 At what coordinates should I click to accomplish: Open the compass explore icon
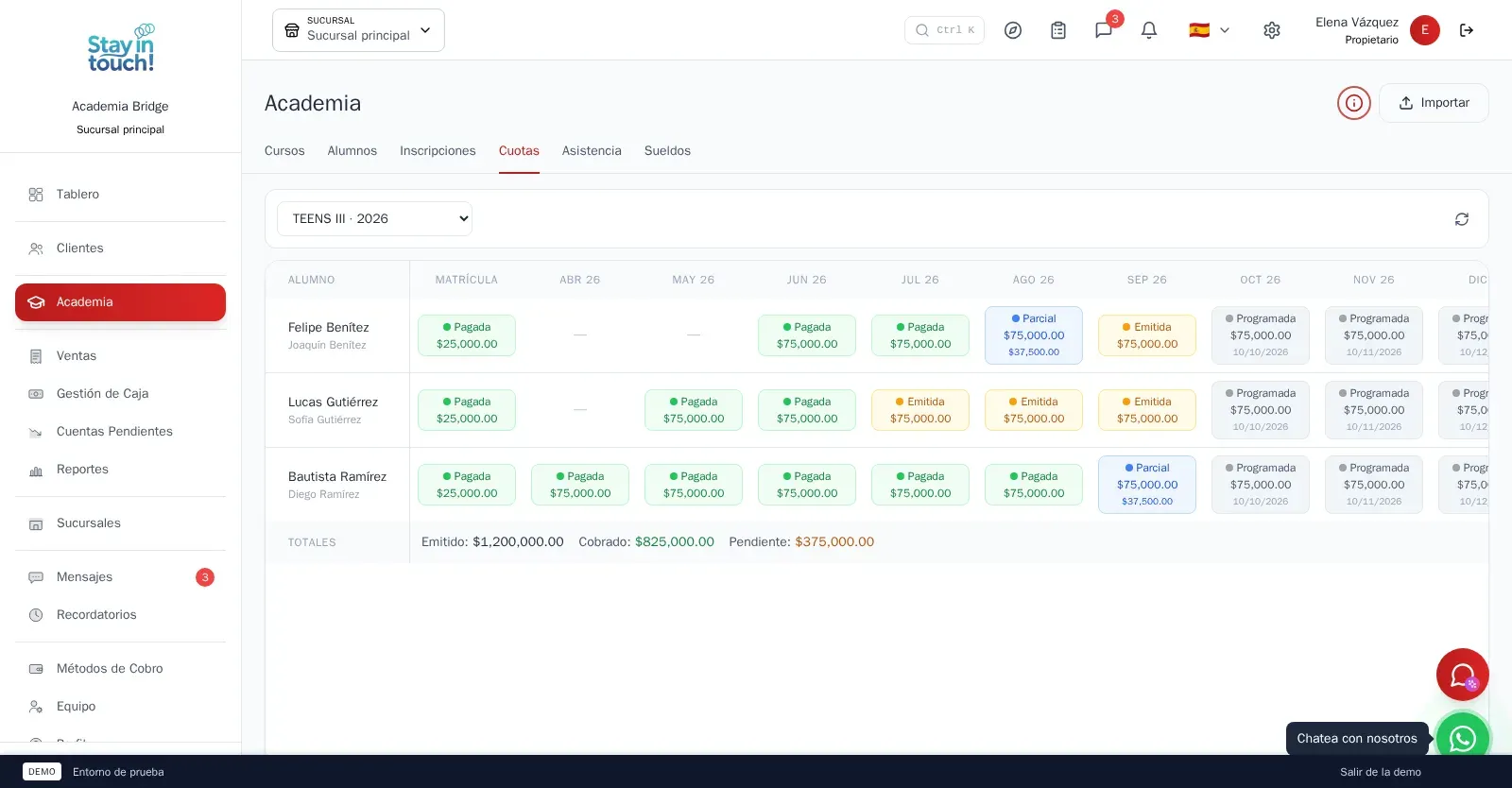1013,30
